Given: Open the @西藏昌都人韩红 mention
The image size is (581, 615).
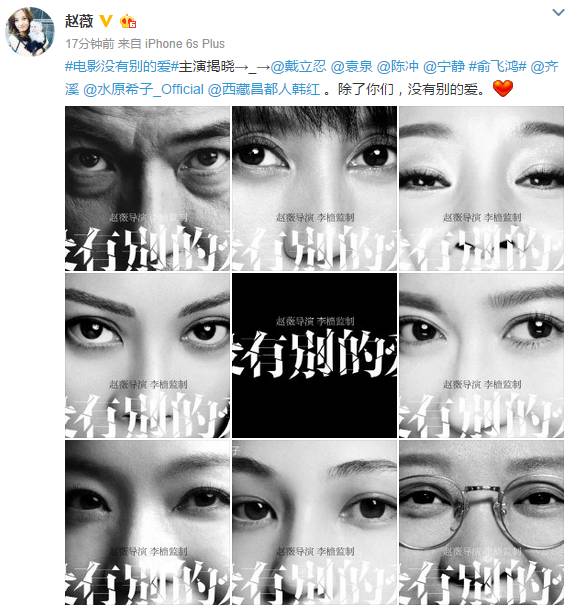Looking at the screenshot, I should pos(264,89).
